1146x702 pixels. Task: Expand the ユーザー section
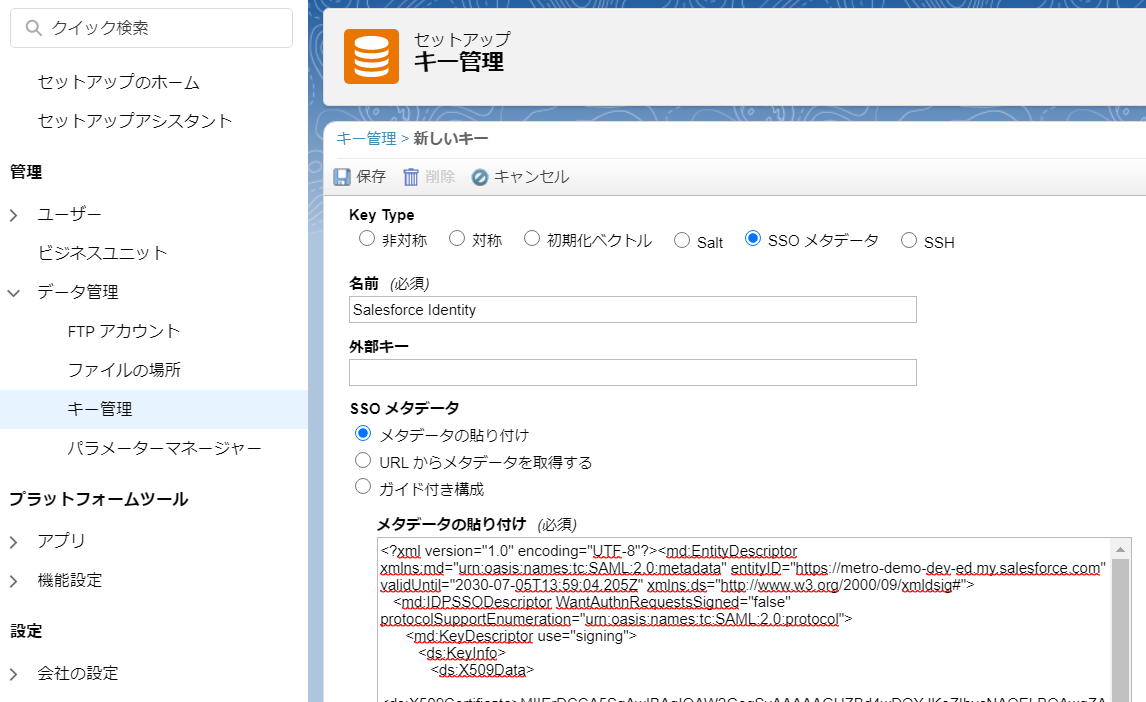pyautogui.click(x=12, y=213)
